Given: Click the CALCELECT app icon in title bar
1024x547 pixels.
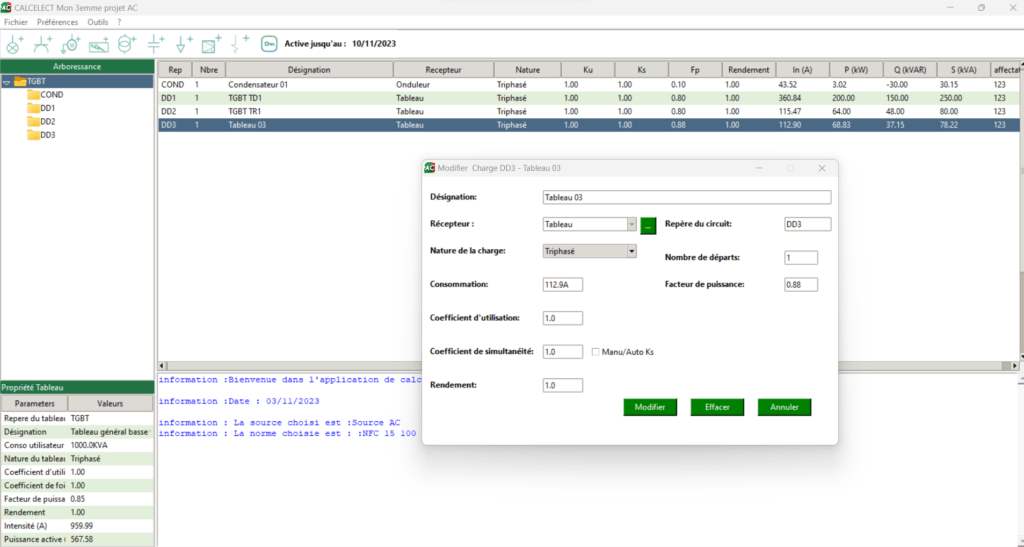Looking at the screenshot, I should click(x=6, y=8).
